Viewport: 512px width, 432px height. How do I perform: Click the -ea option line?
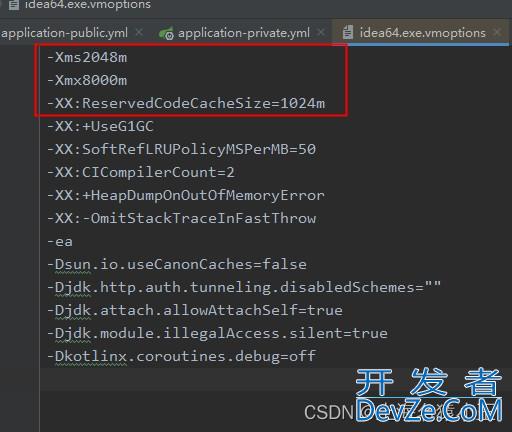click(x=60, y=242)
